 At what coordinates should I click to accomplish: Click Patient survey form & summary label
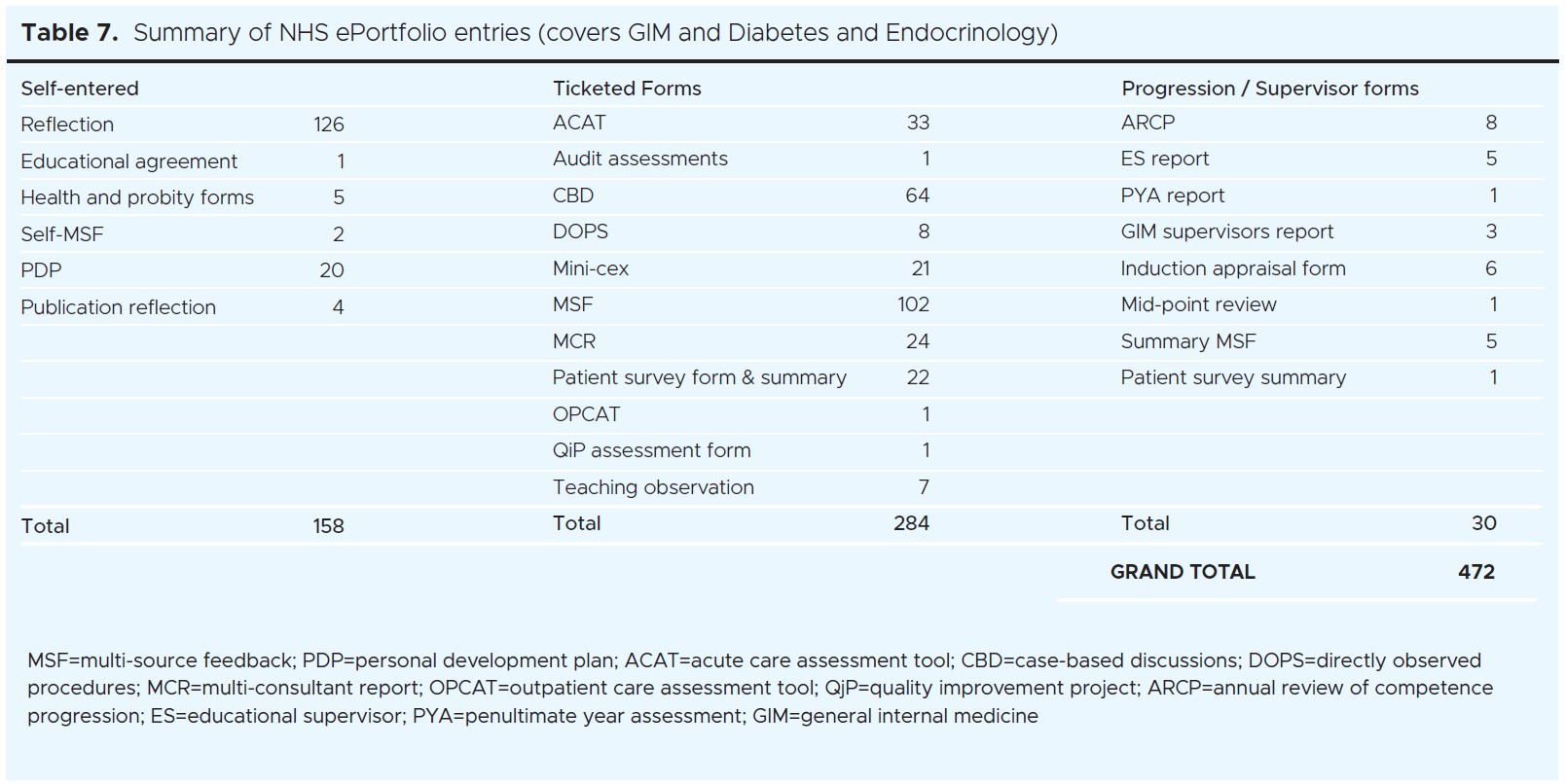coord(699,377)
